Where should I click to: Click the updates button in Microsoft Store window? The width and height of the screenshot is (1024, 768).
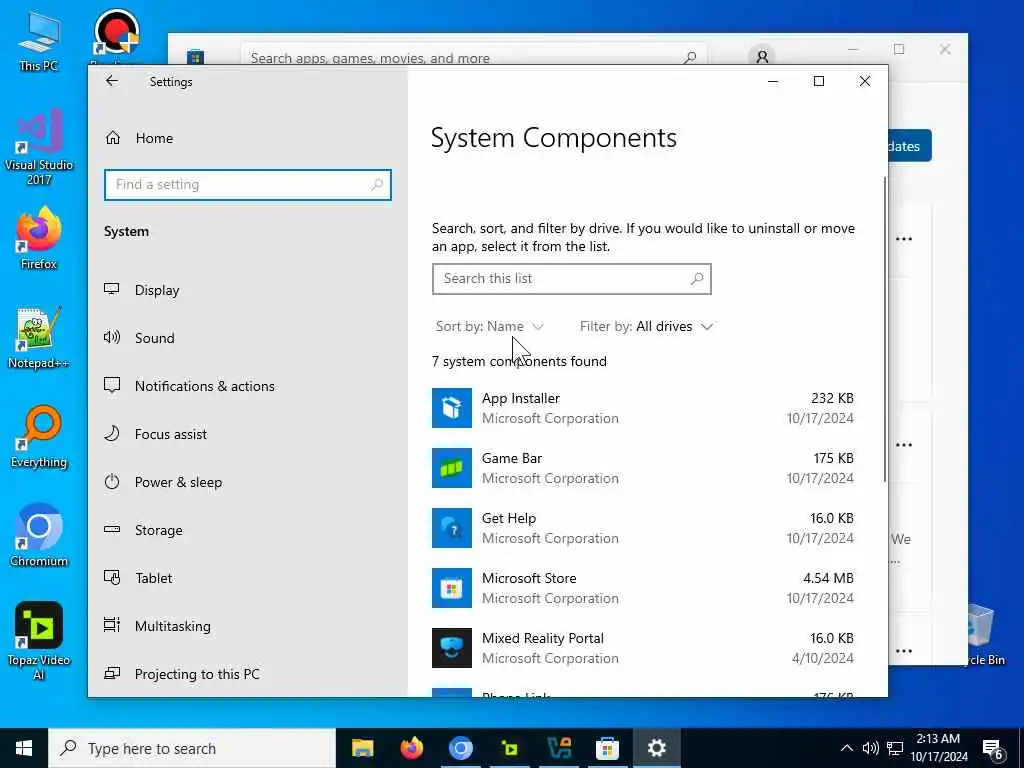pos(909,146)
